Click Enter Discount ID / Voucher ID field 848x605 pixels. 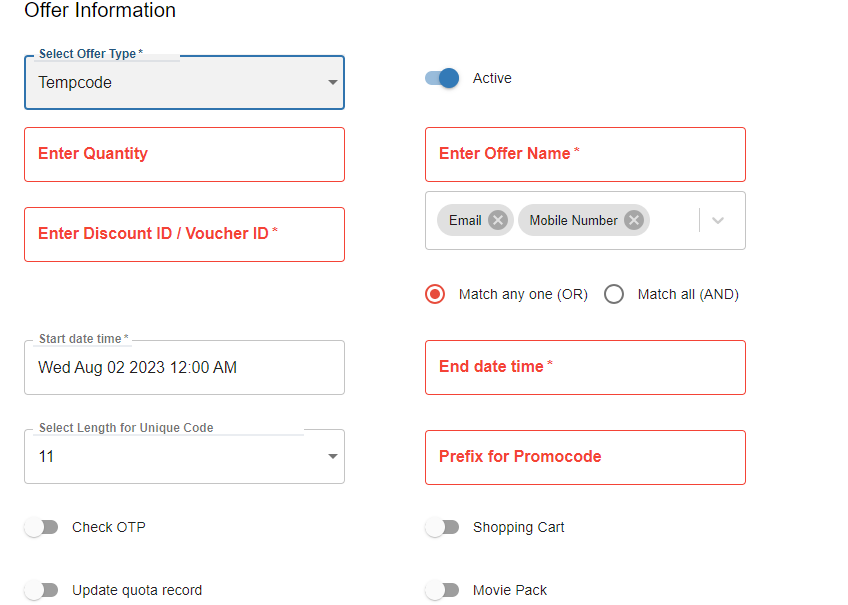tap(184, 234)
